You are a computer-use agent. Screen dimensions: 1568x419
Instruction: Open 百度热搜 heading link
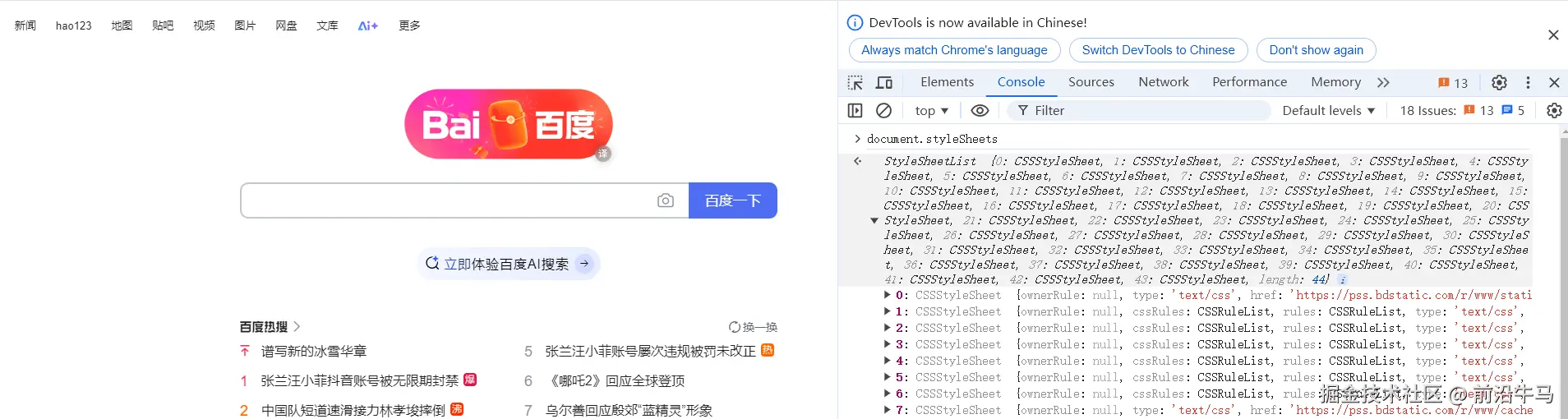[x=270, y=327]
